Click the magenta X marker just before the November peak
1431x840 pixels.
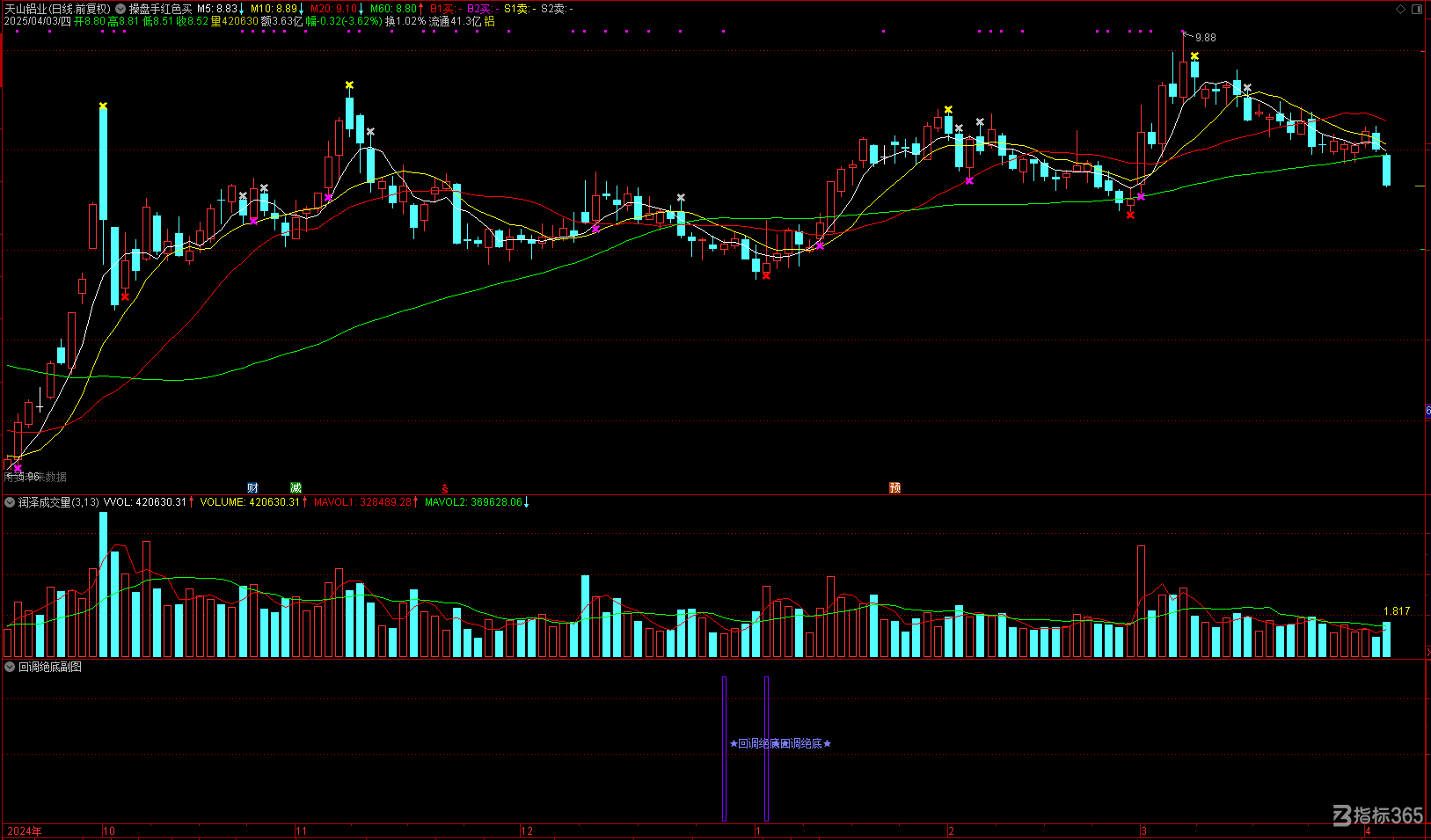[328, 198]
